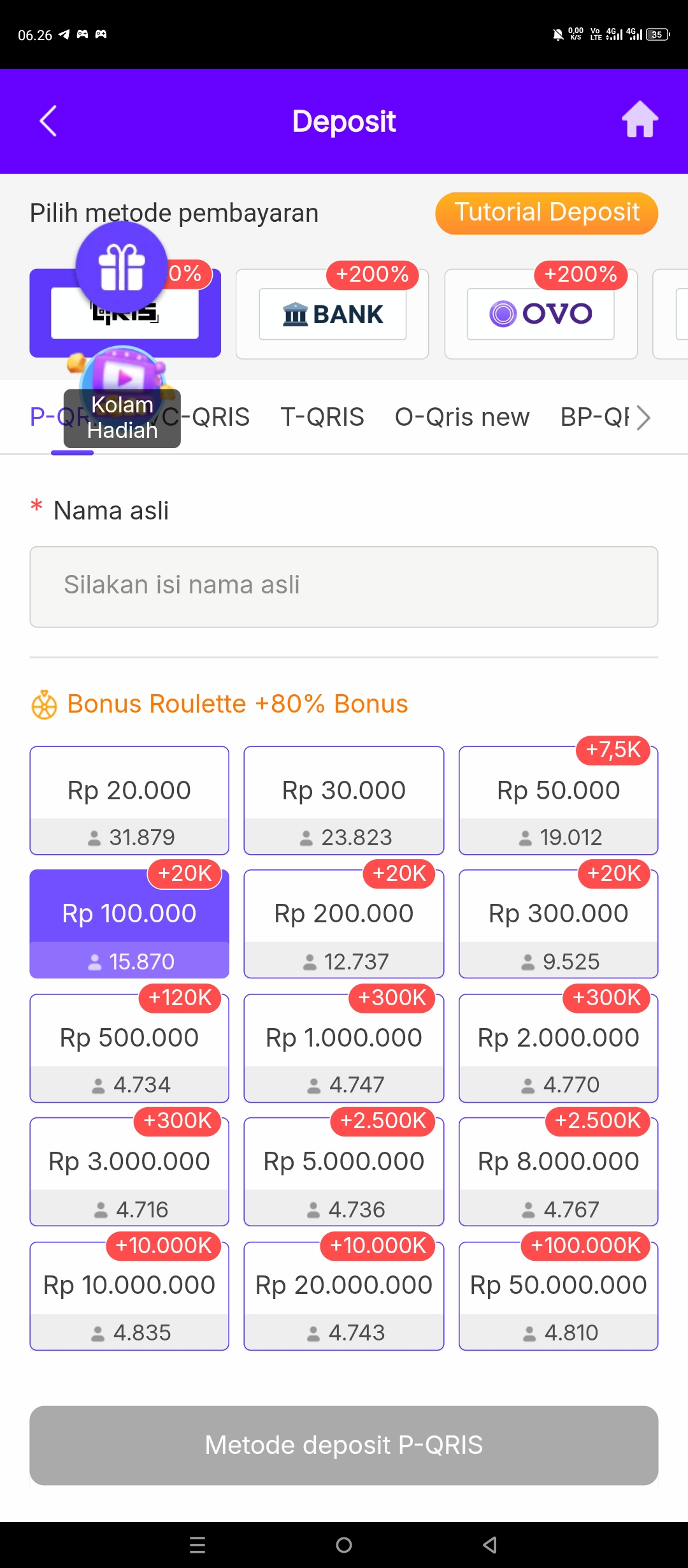Open the floating gift box icon

pyautogui.click(x=122, y=268)
